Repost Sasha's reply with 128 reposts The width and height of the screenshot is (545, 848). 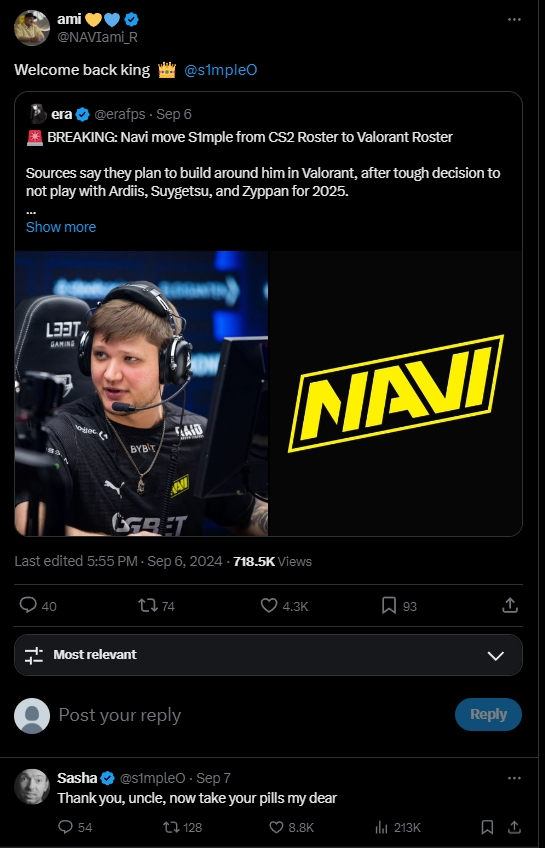pyautogui.click(x=171, y=827)
